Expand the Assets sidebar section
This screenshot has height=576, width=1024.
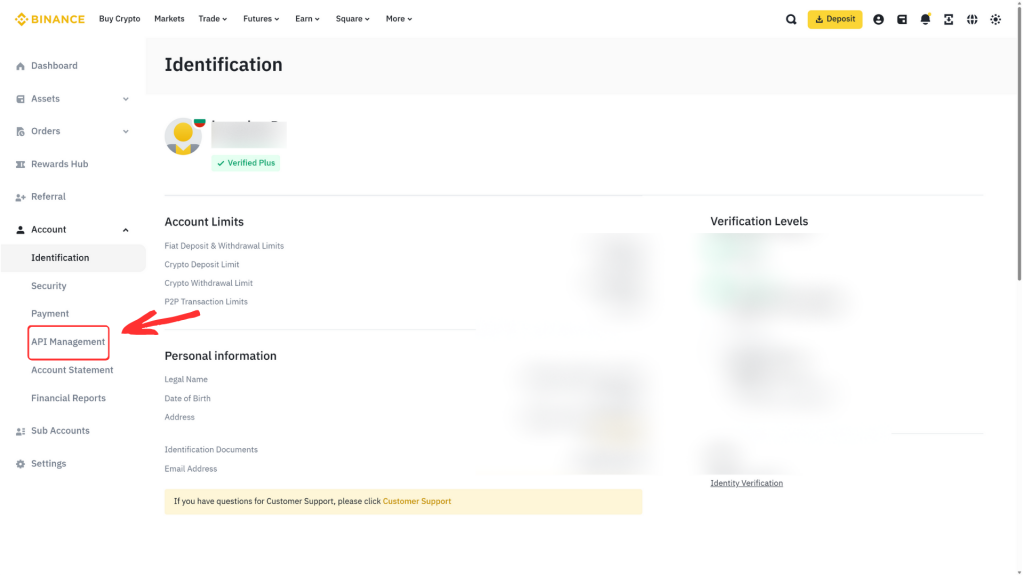[x=125, y=99]
